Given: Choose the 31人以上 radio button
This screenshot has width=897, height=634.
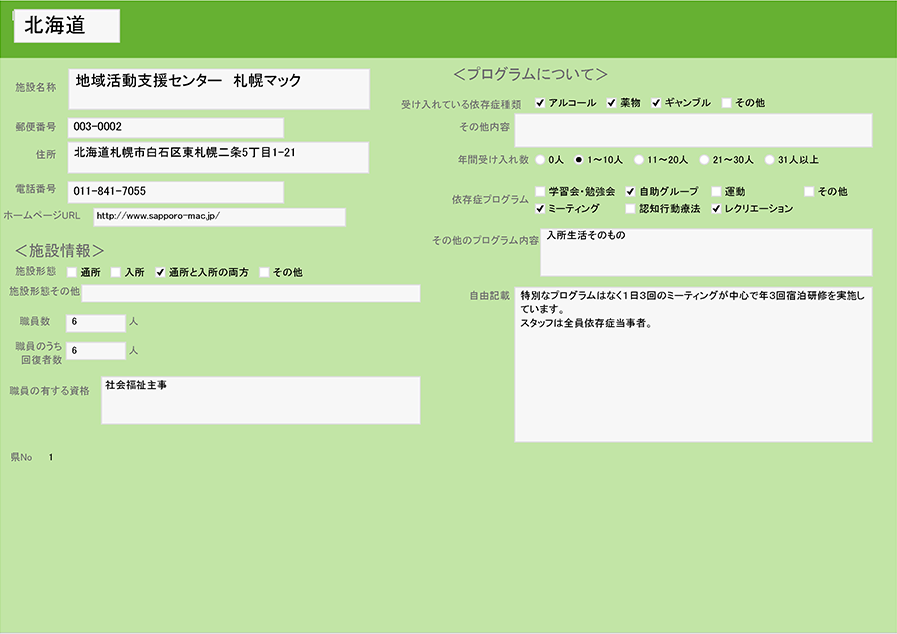Looking at the screenshot, I should pyautogui.click(x=769, y=159).
